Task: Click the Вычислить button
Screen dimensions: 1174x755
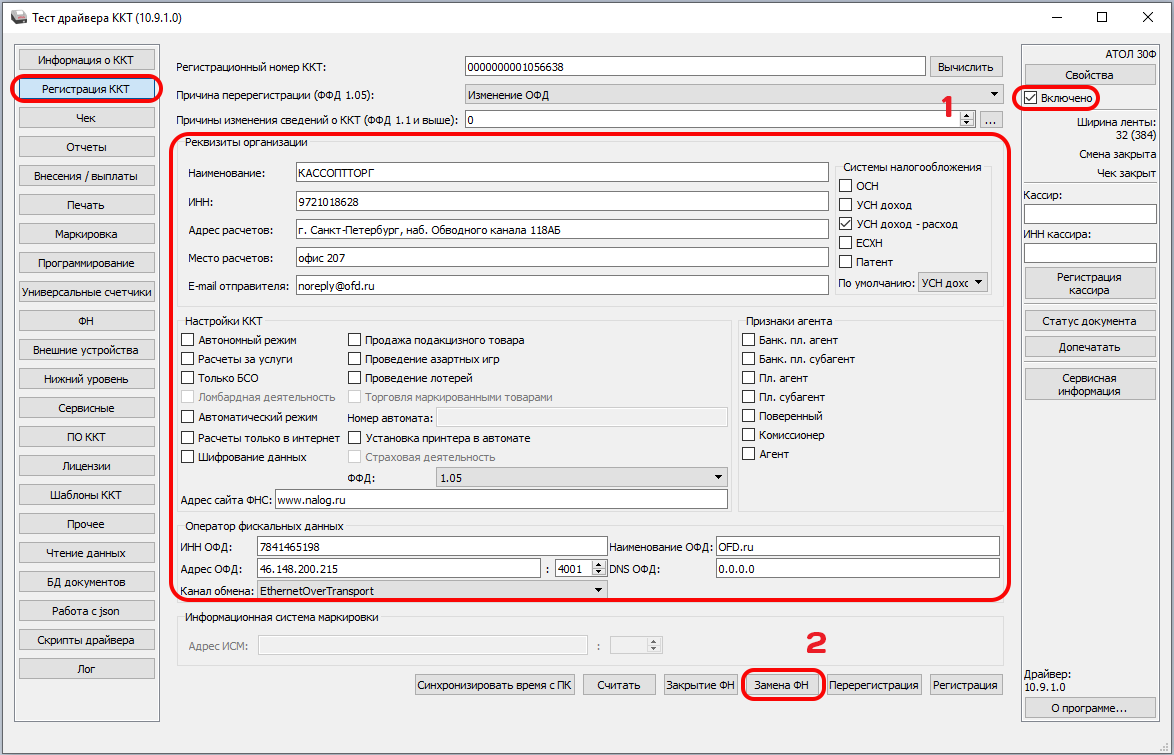Action: [966, 66]
